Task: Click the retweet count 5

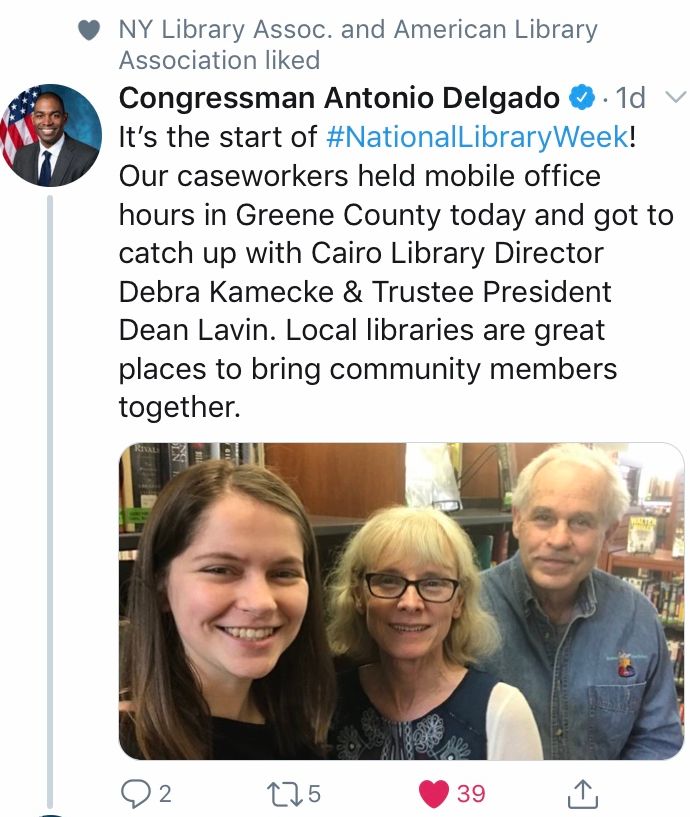Action: click(x=314, y=794)
